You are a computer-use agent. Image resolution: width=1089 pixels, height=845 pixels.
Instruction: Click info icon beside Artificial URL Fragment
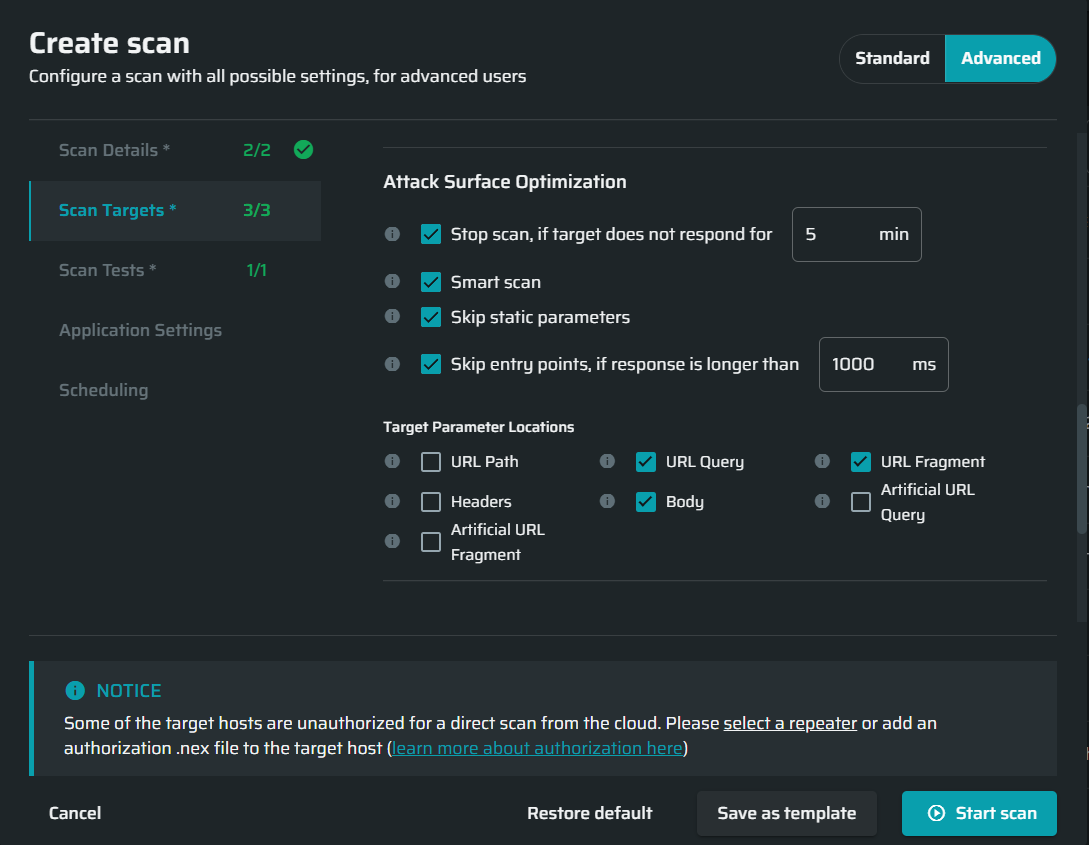point(392,541)
